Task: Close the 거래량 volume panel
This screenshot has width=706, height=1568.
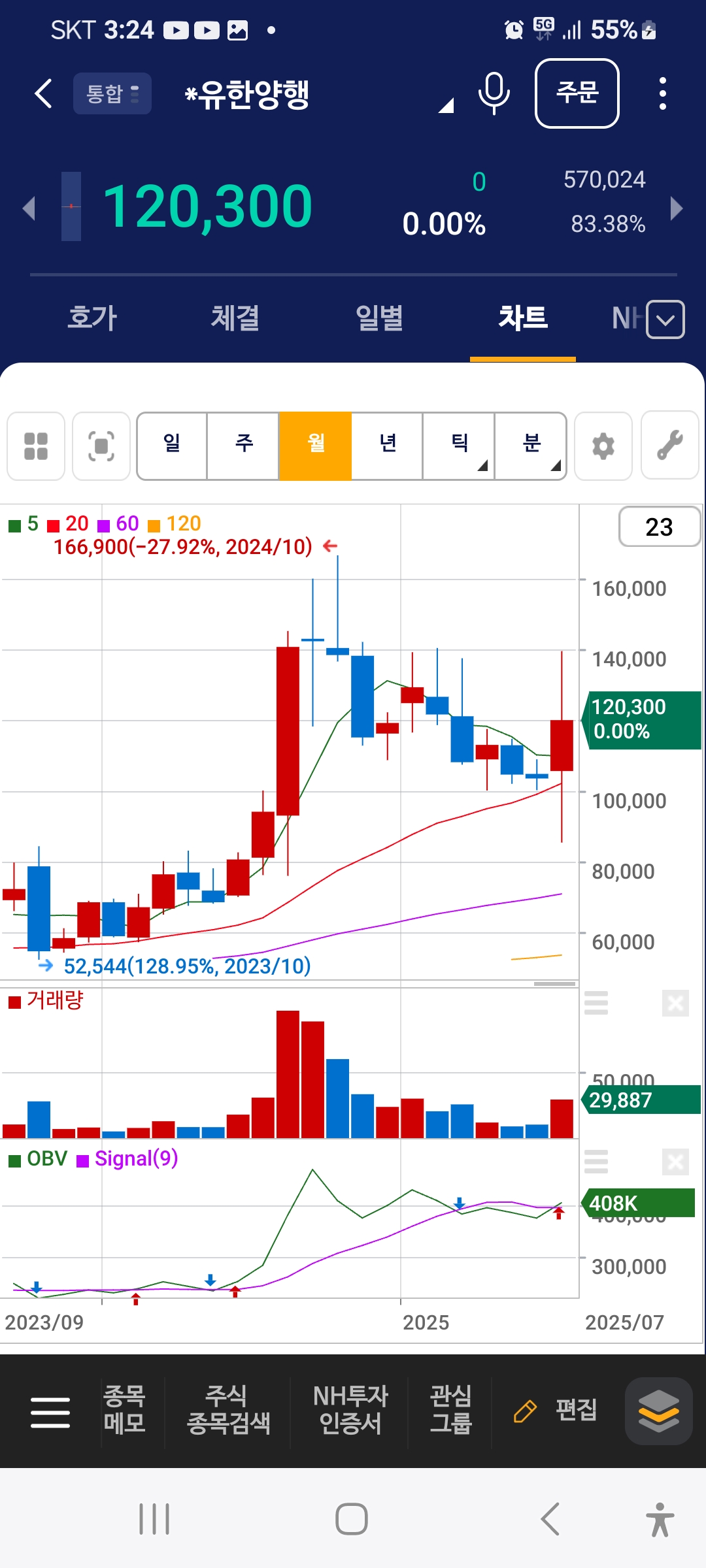Action: tap(675, 1003)
